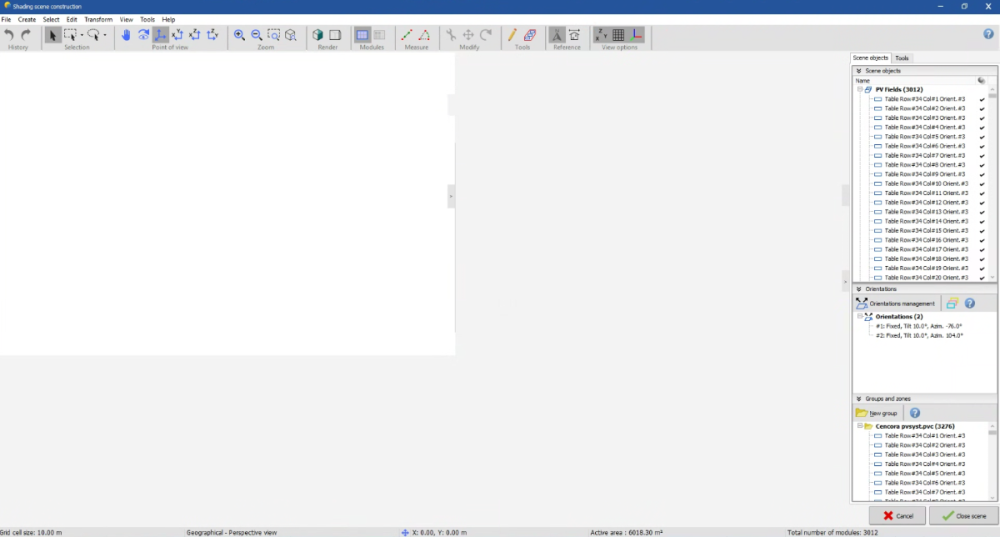Click the zoom in magnifier

(239, 35)
